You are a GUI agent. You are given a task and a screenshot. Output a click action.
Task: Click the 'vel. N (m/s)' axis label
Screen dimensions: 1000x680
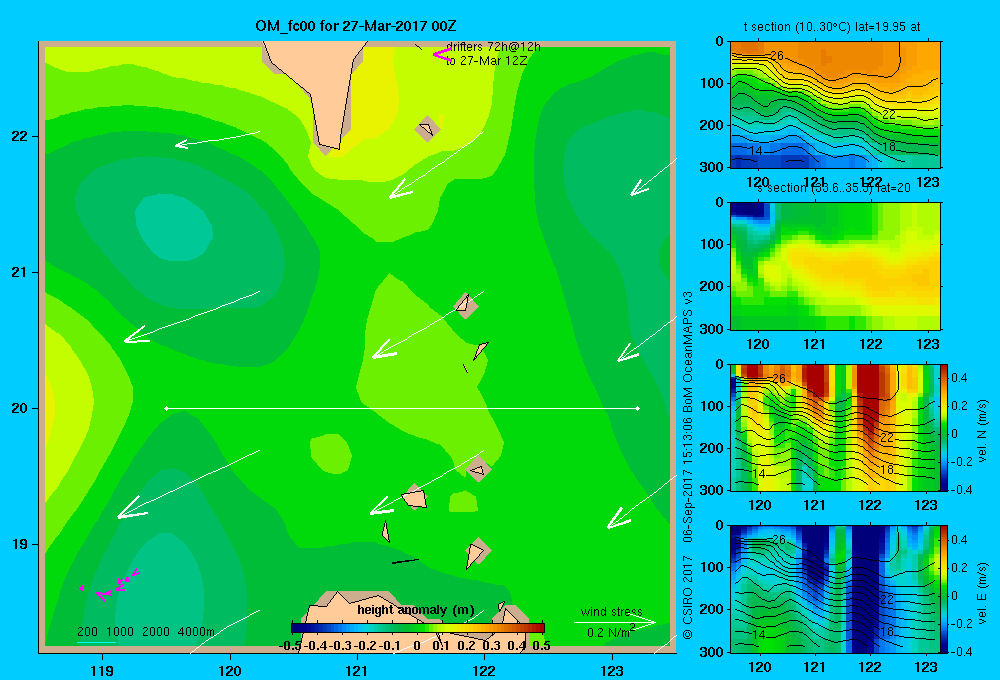coord(982,431)
